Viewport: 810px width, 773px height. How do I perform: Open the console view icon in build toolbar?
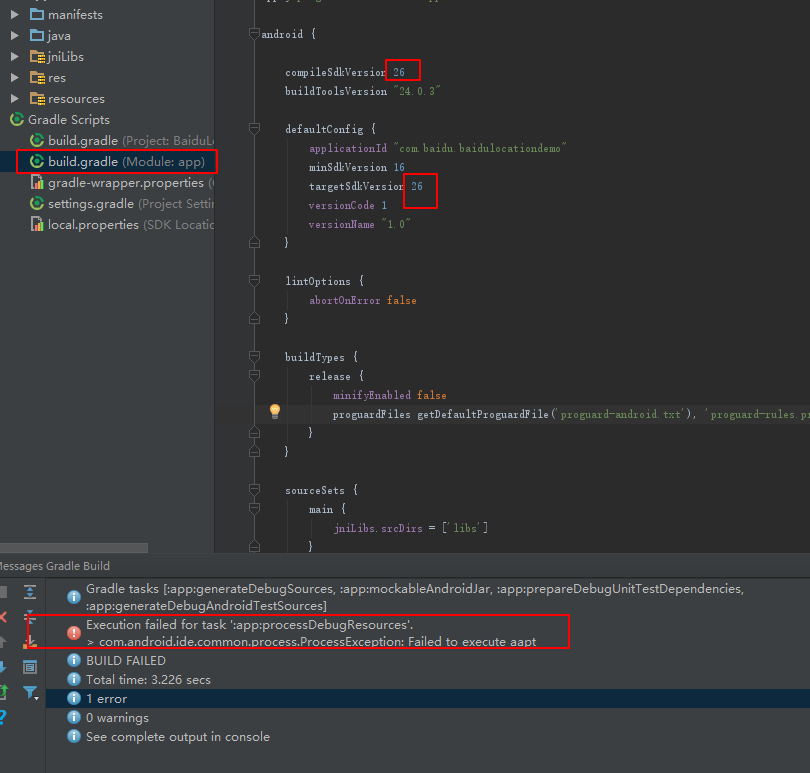click(x=30, y=667)
